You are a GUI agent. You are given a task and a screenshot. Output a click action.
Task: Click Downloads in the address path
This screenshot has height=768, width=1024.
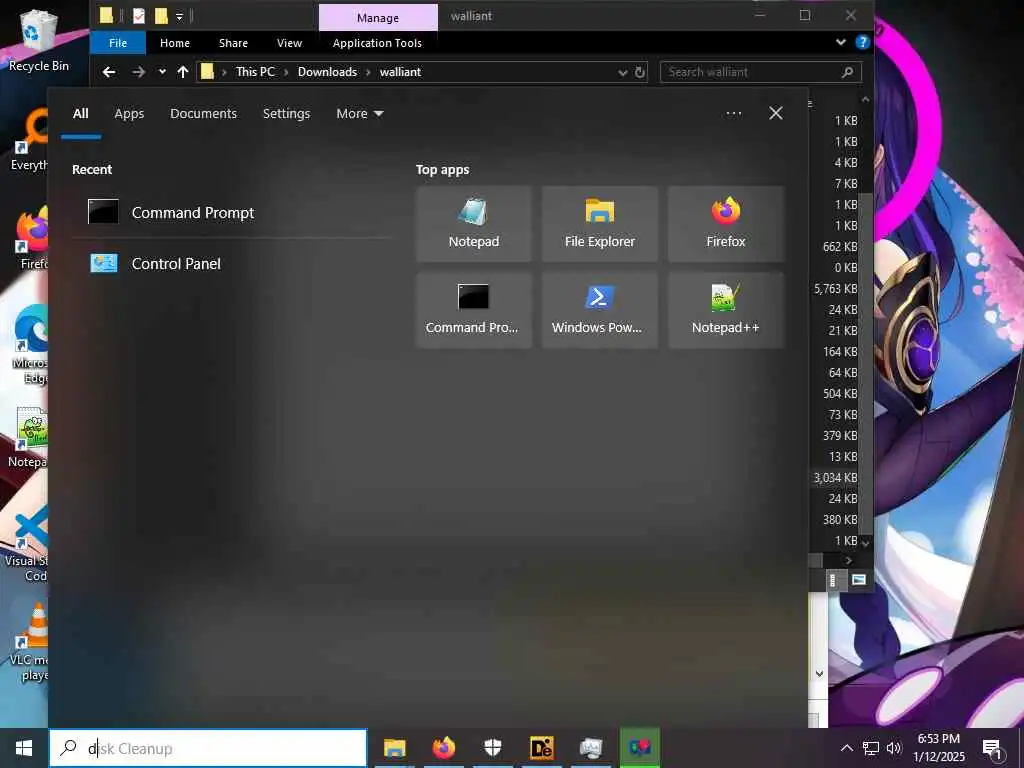pos(327,72)
